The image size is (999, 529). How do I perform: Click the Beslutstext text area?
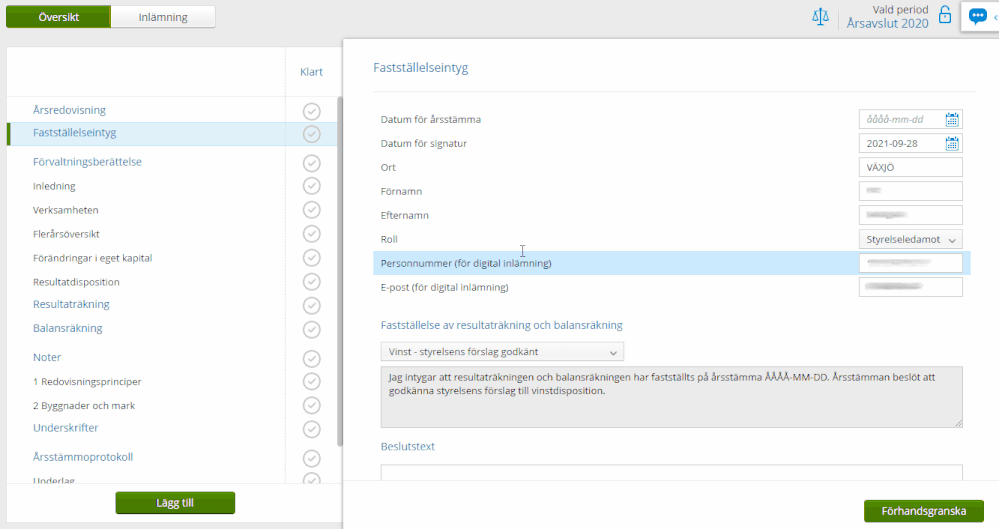(670, 473)
